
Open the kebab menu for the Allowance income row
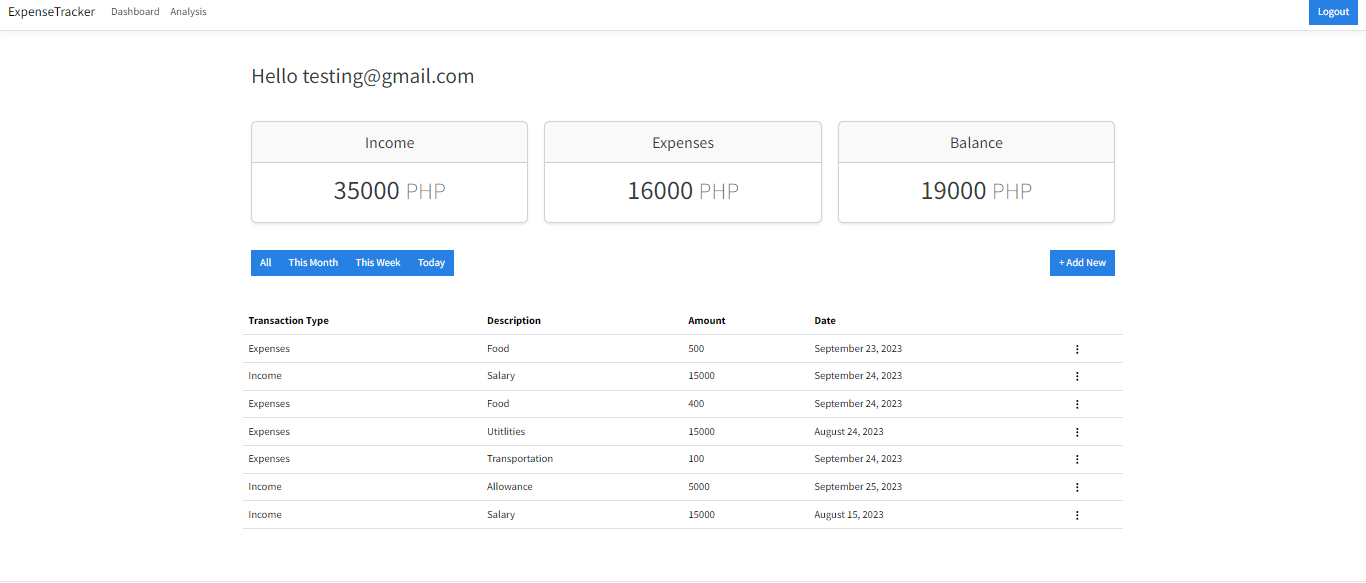1077,487
